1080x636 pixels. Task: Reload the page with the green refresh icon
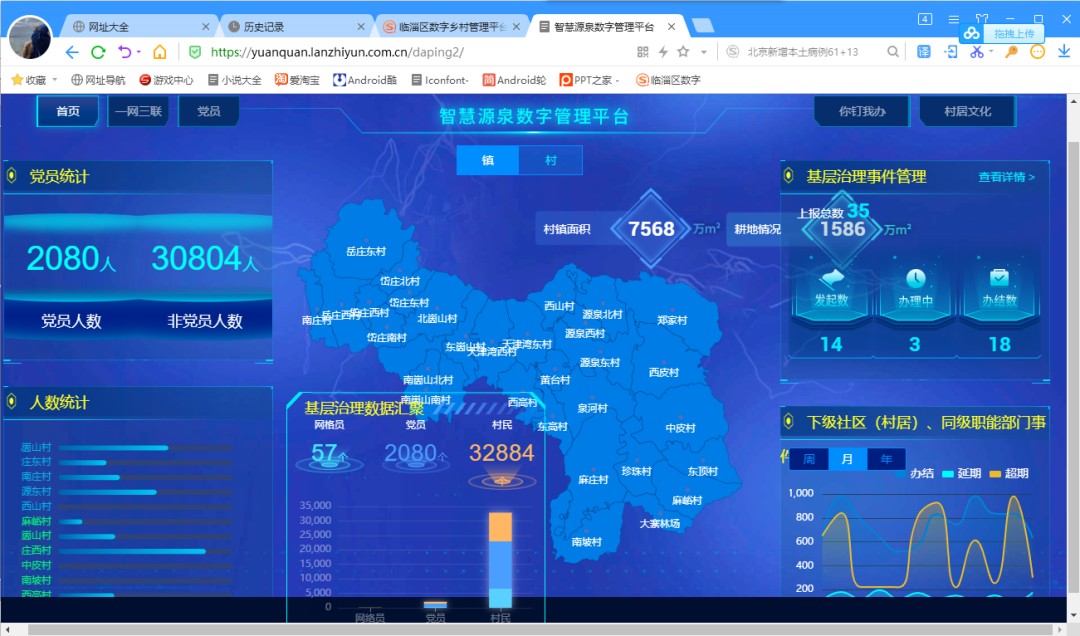tap(98, 52)
